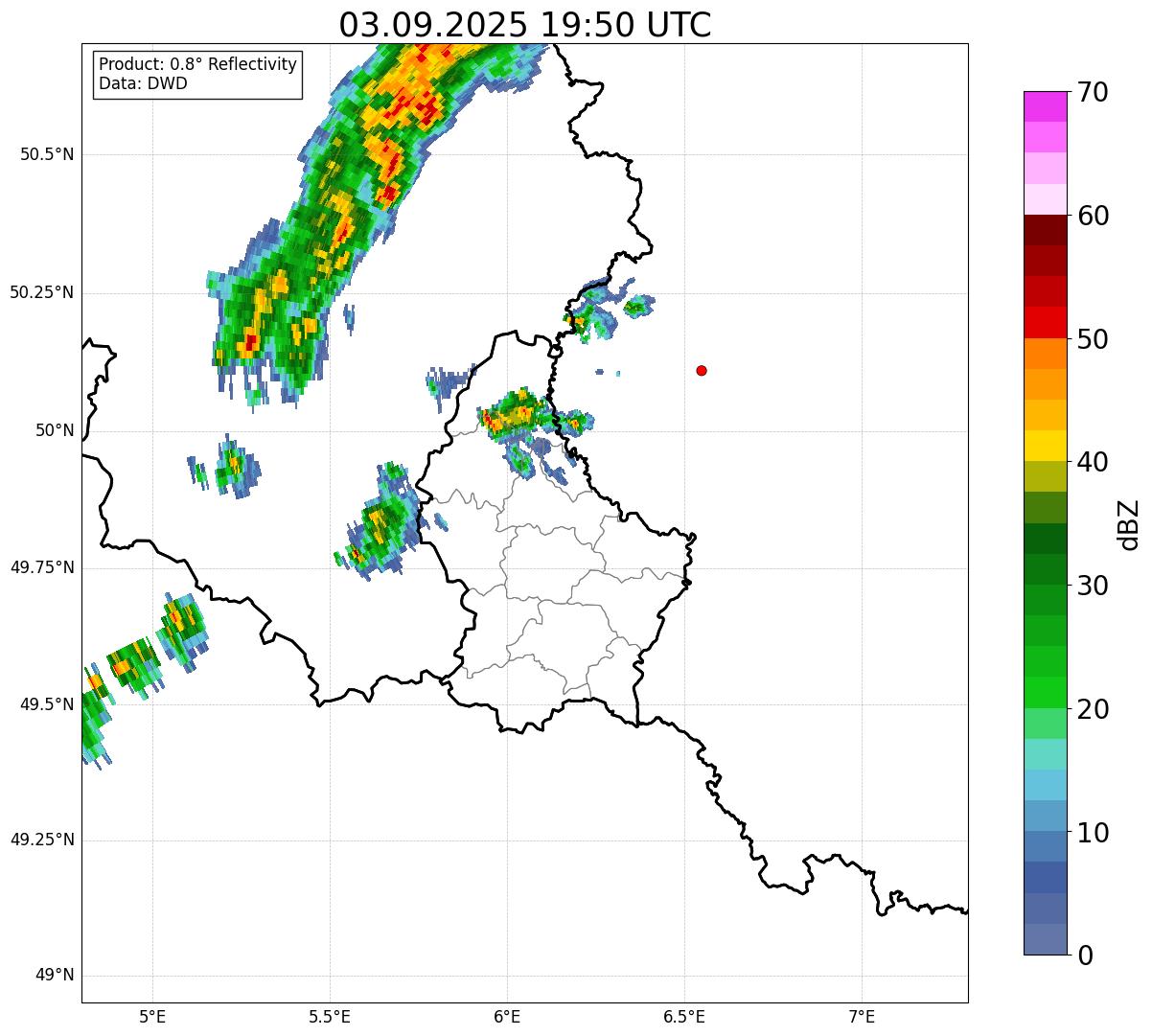This screenshot has height=1036, width=1152.
Task: Click the red station marker dot
Action: pyautogui.click(x=702, y=370)
